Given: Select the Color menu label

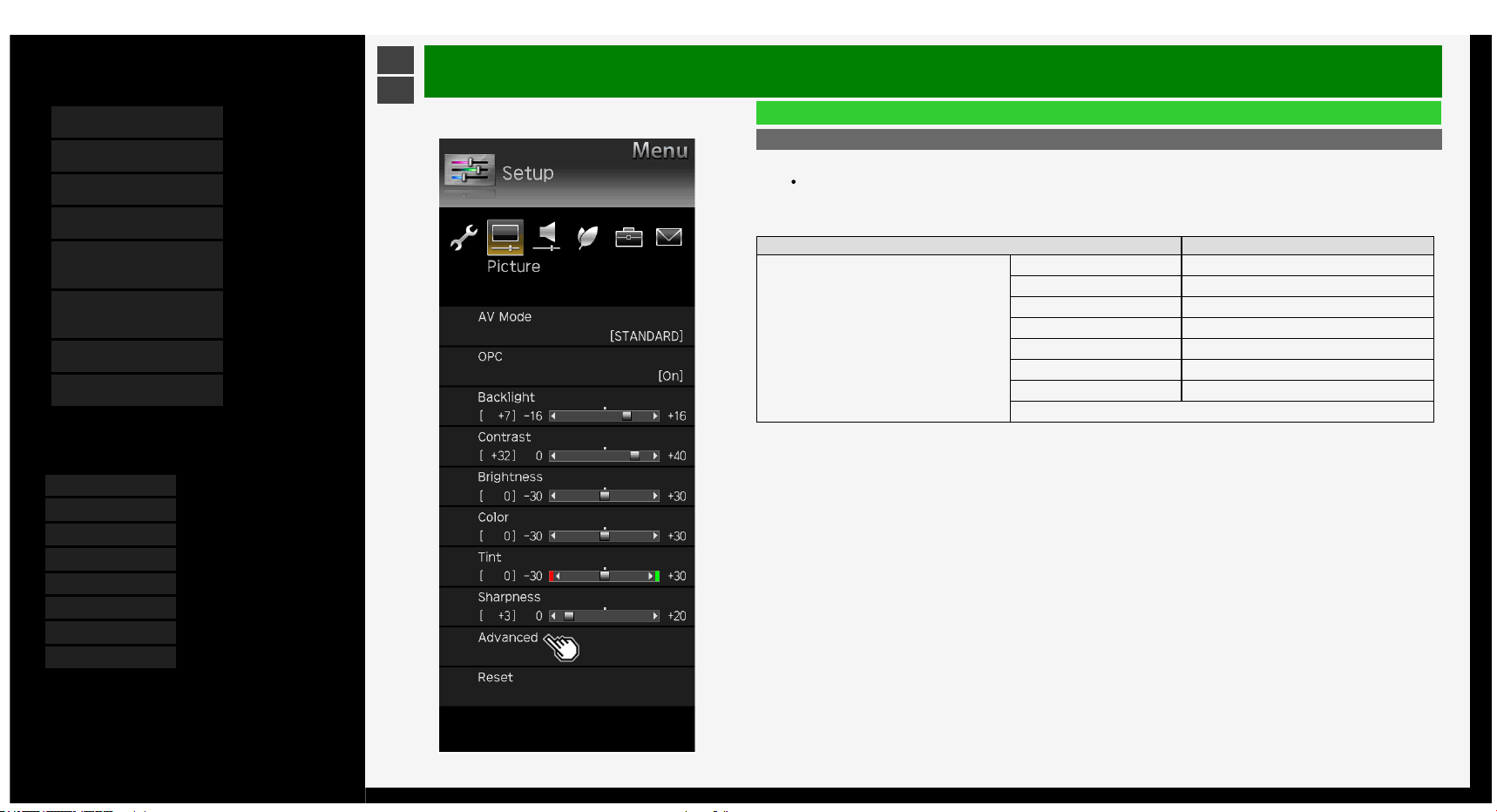Looking at the screenshot, I should click(x=493, y=518).
